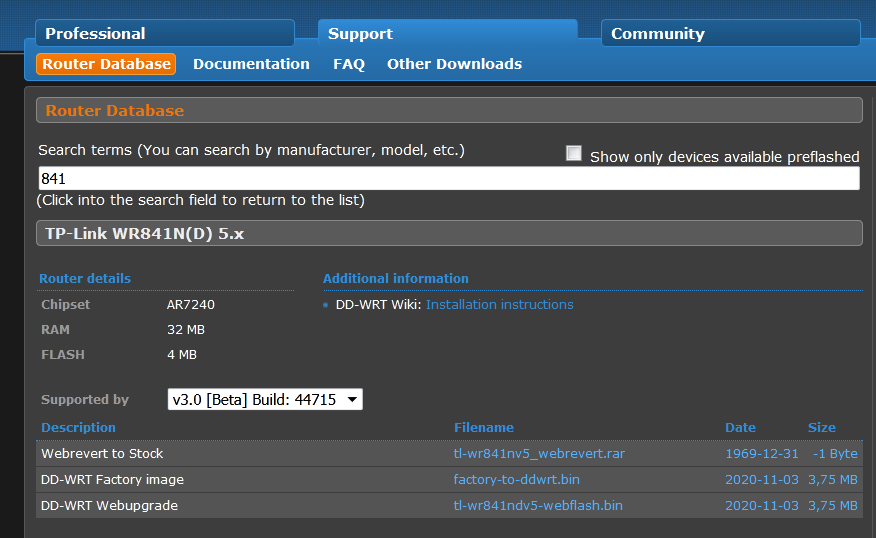The width and height of the screenshot is (876, 538).
Task: Click the DD-WRT Webupgrade description
Action: click(110, 506)
